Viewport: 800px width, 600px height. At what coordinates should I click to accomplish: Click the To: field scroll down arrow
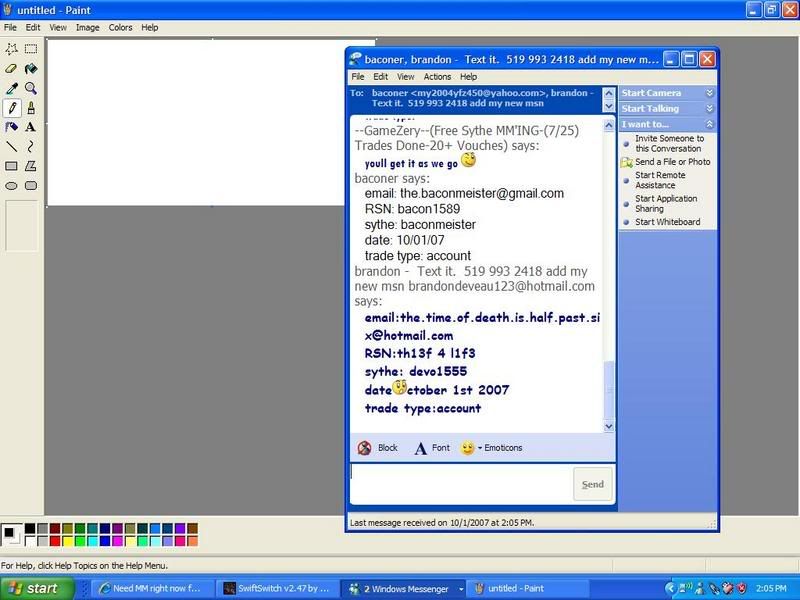point(609,106)
